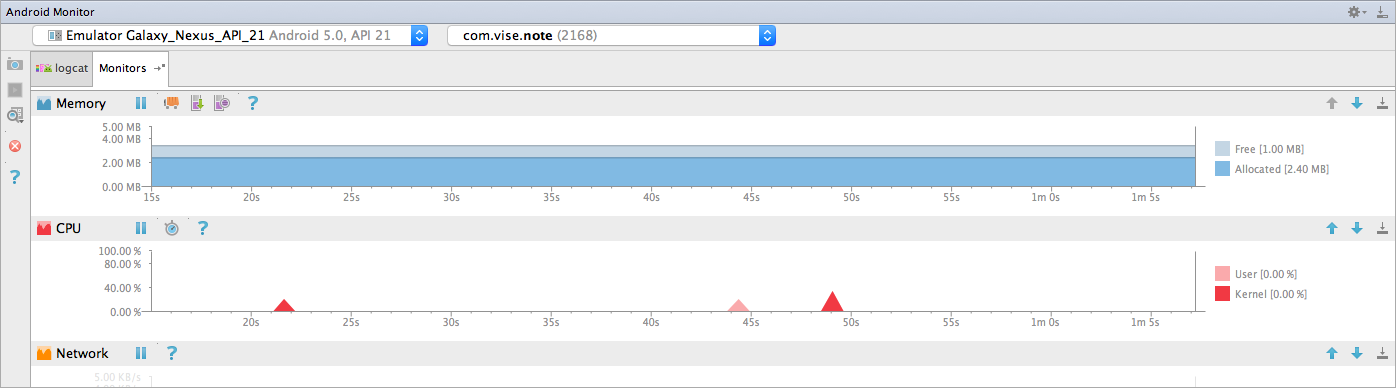Click the screen capture camera icon
The height and width of the screenshot is (388, 1396).
(15, 64)
